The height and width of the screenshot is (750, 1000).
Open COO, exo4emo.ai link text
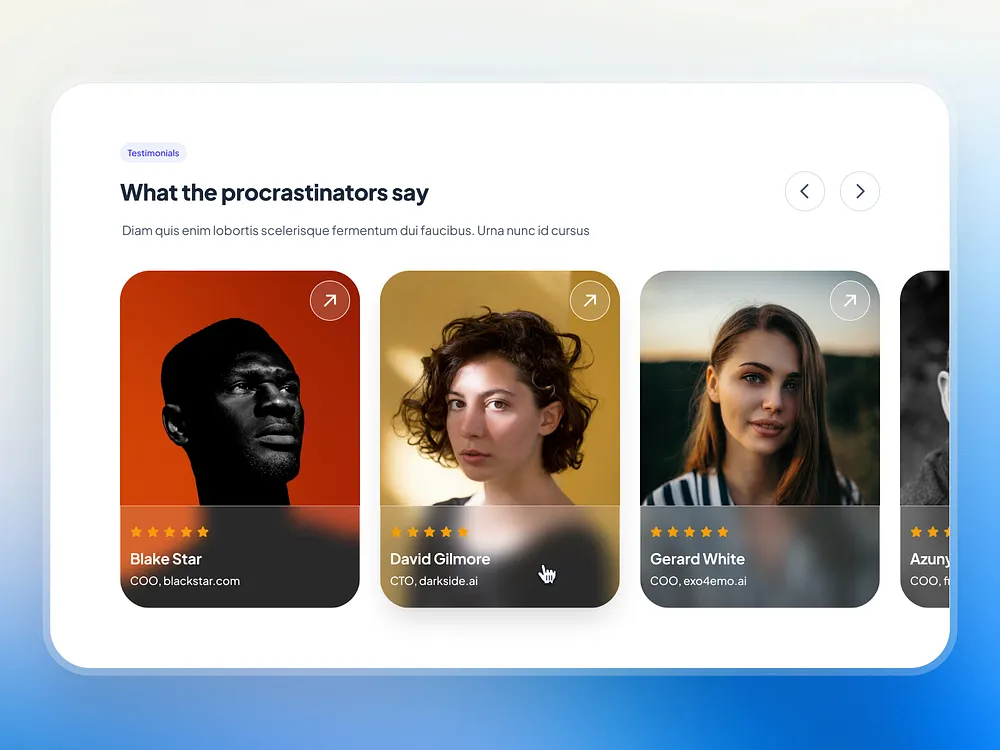click(698, 581)
